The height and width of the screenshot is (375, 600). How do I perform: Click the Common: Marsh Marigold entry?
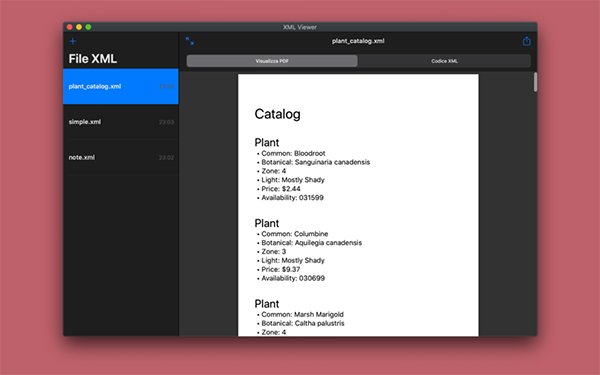(x=302, y=314)
